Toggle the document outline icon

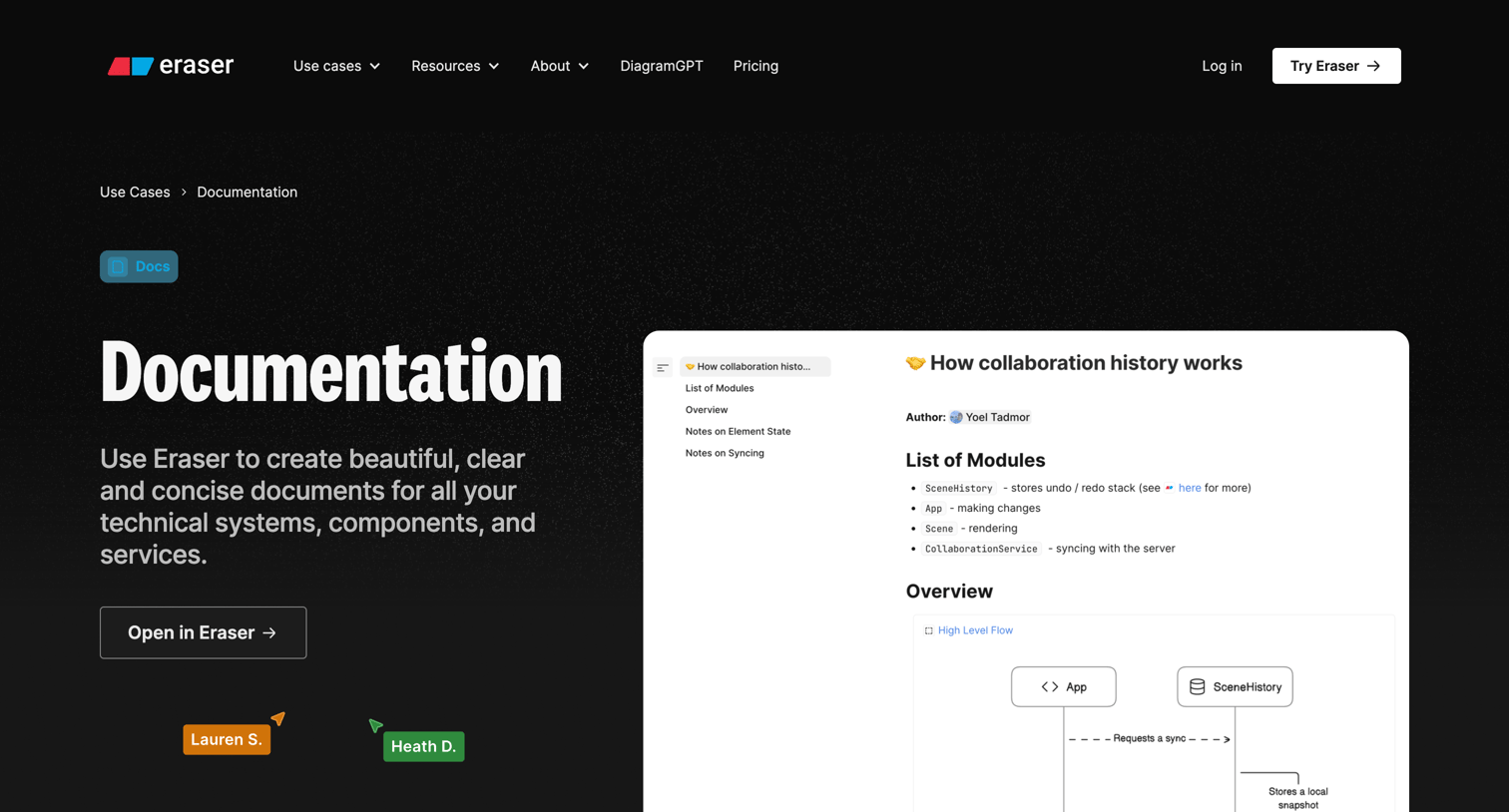pyautogui.click(x=663, y=368)
